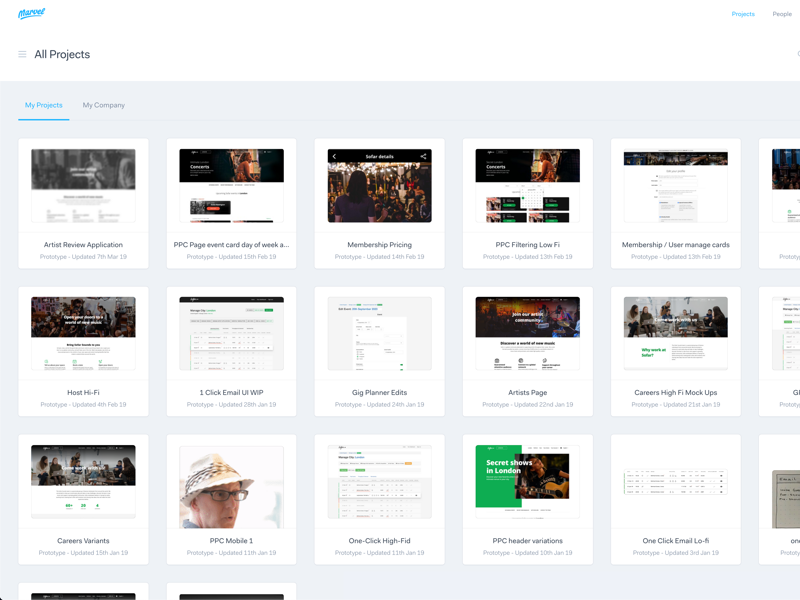Screen dimensions: 800x600
Task: Click the 'All Projects' heading
Action: click(x=62, y=54)
